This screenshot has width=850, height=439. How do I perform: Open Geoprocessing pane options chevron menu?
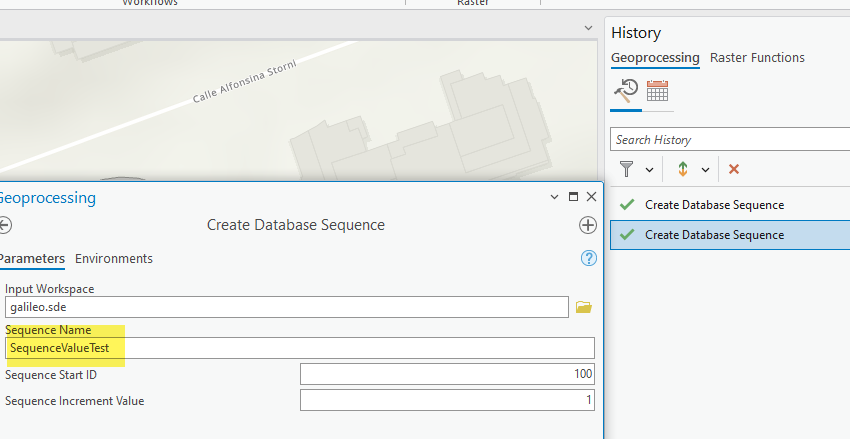pos(556,198)
